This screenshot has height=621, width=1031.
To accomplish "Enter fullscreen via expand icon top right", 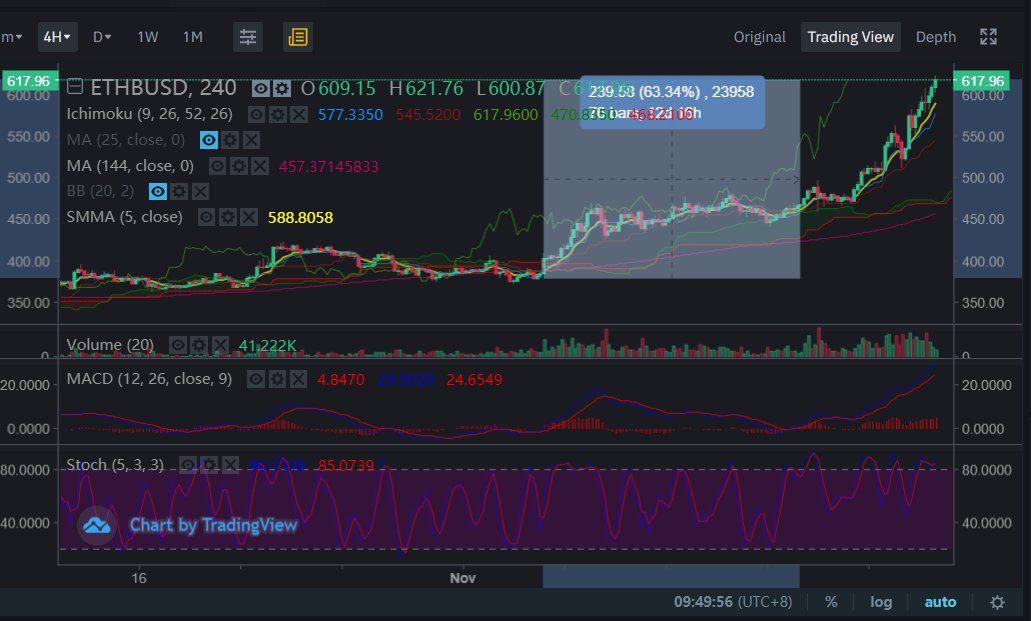I will coord(988,36).
